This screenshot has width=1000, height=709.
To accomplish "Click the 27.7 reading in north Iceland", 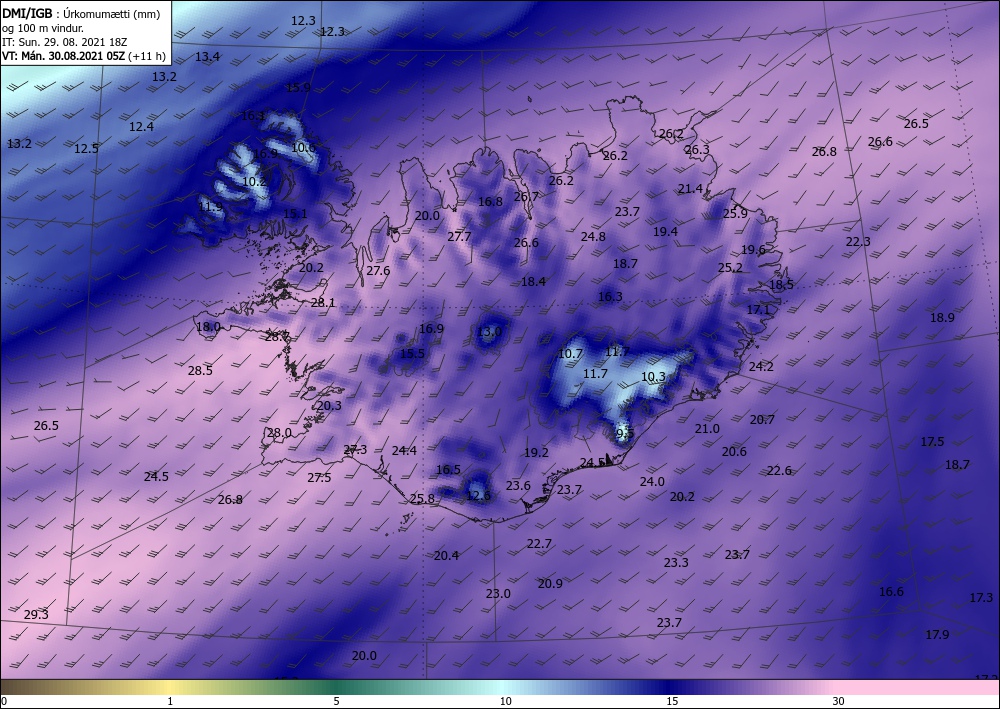I will click(459, 237).
